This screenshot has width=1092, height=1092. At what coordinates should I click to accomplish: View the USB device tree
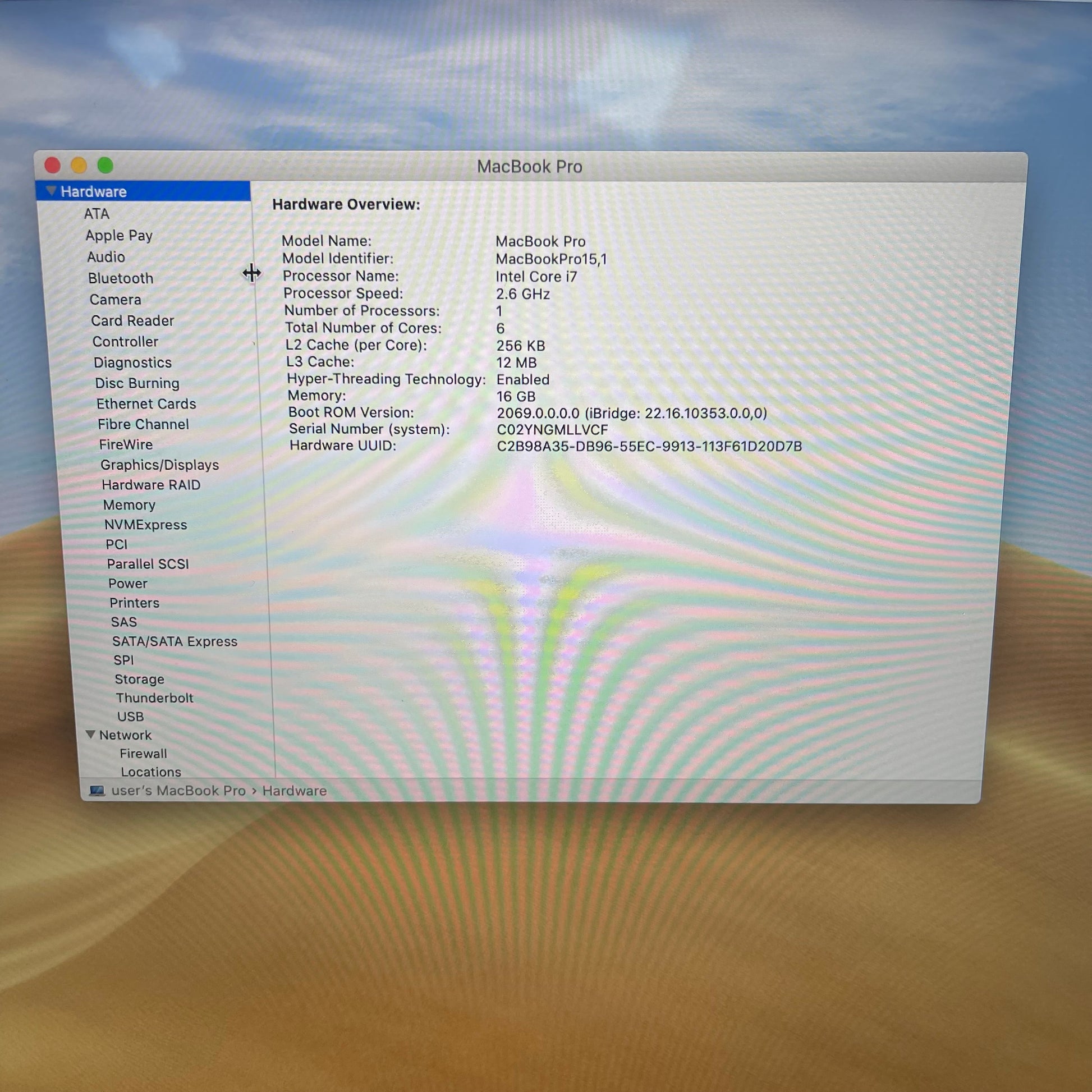pos(131,716)
